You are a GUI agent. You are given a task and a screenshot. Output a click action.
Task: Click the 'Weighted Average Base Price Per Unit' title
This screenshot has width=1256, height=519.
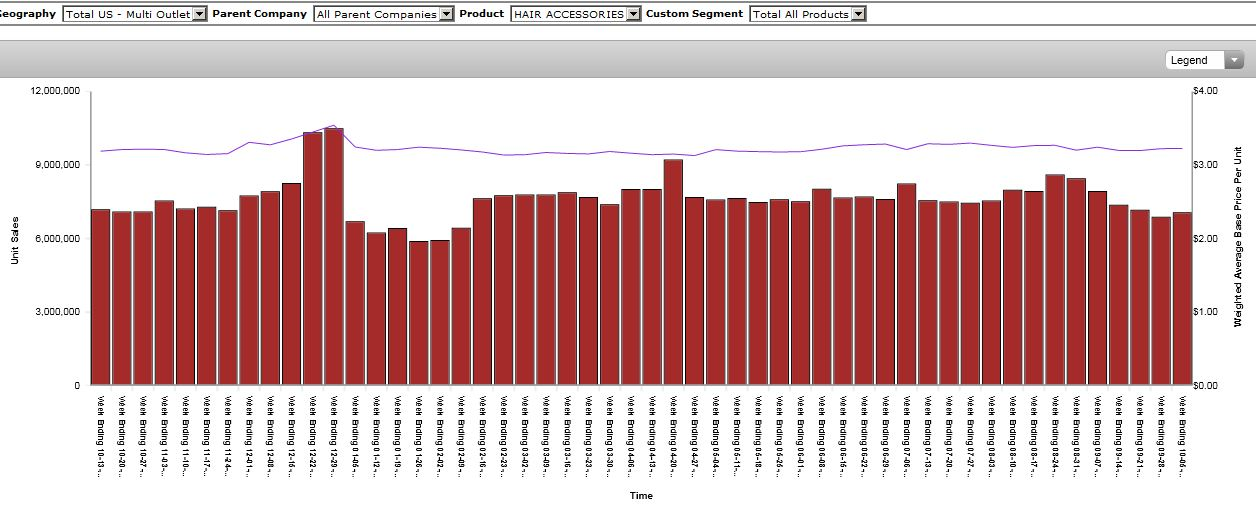1237,238
